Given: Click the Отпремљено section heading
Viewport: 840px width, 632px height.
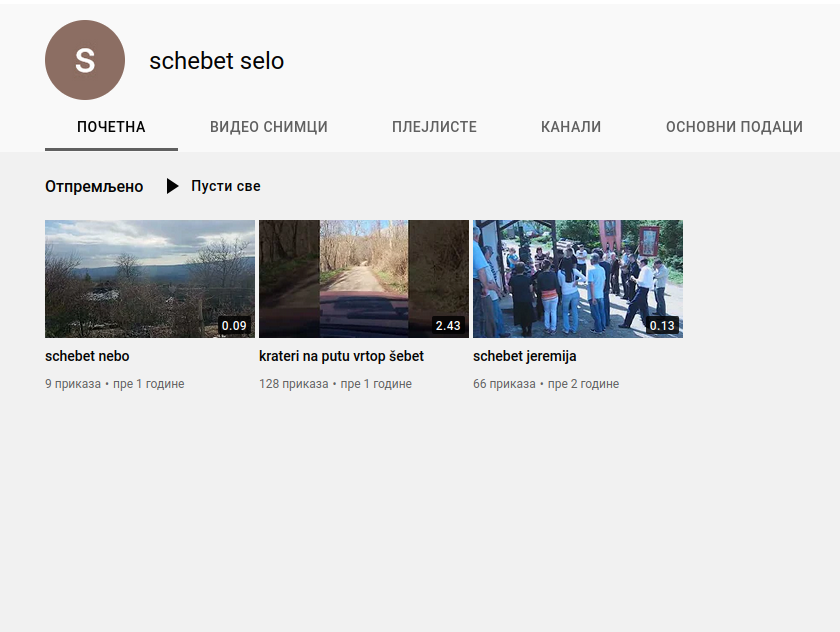Looking at the screenshot, I should (94, 186).
